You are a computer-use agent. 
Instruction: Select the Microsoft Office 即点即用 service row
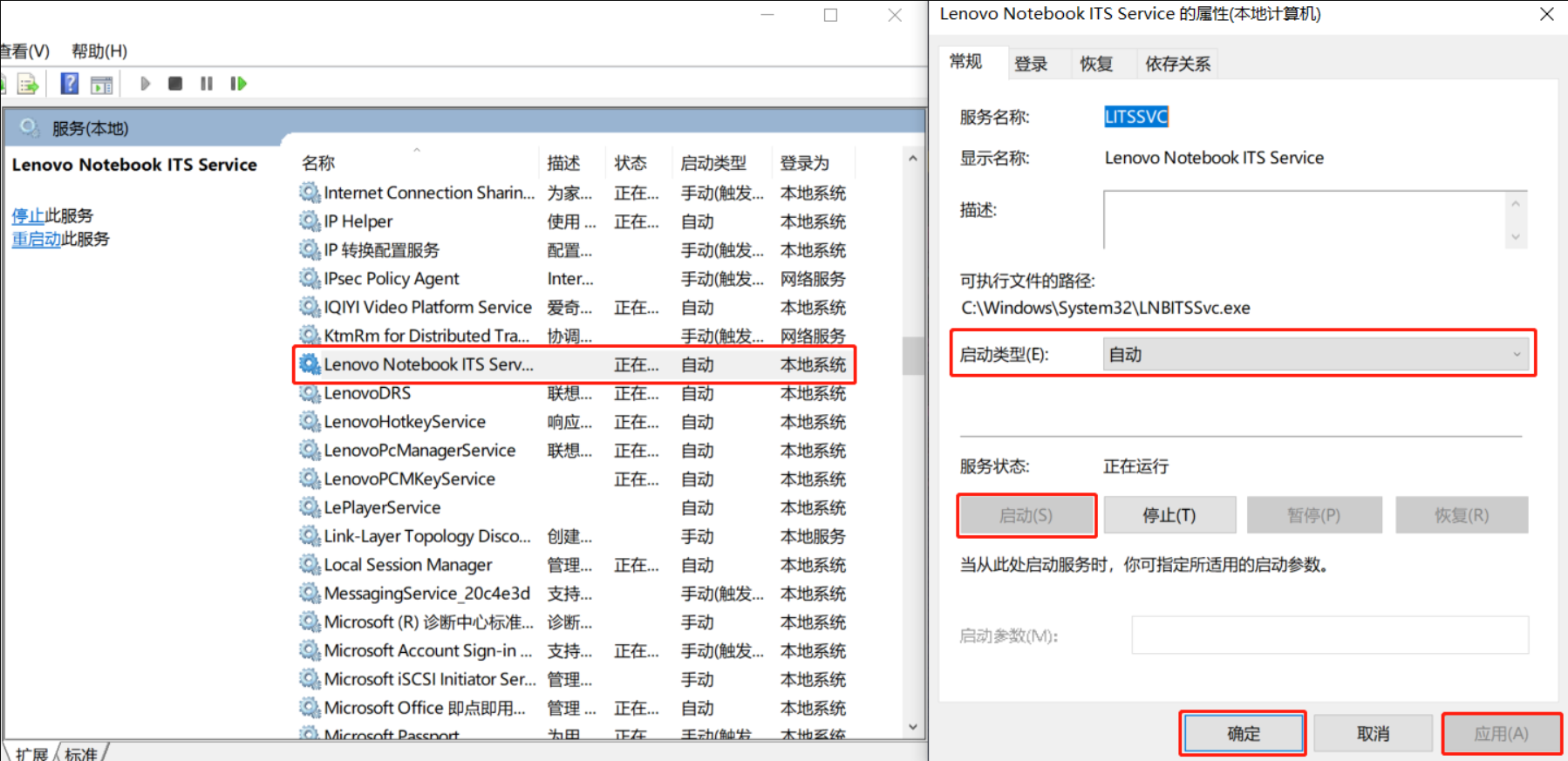click(575, 708)
